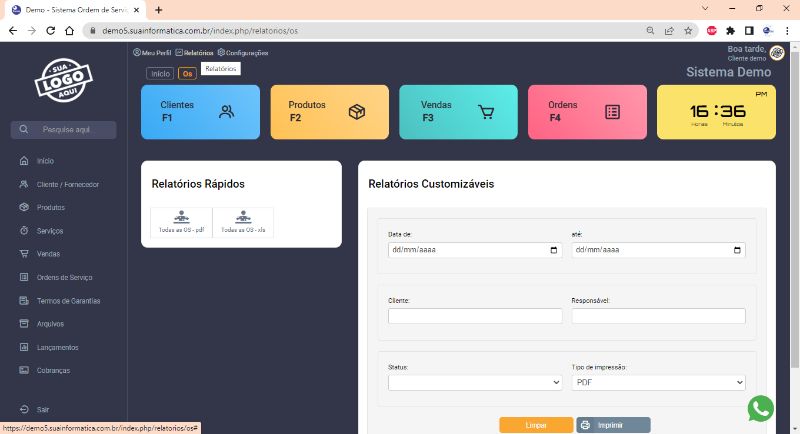The width and height of the screenshot is (800, 434).
Task: Open Configurações in top menu
Action: pos(243,52)
